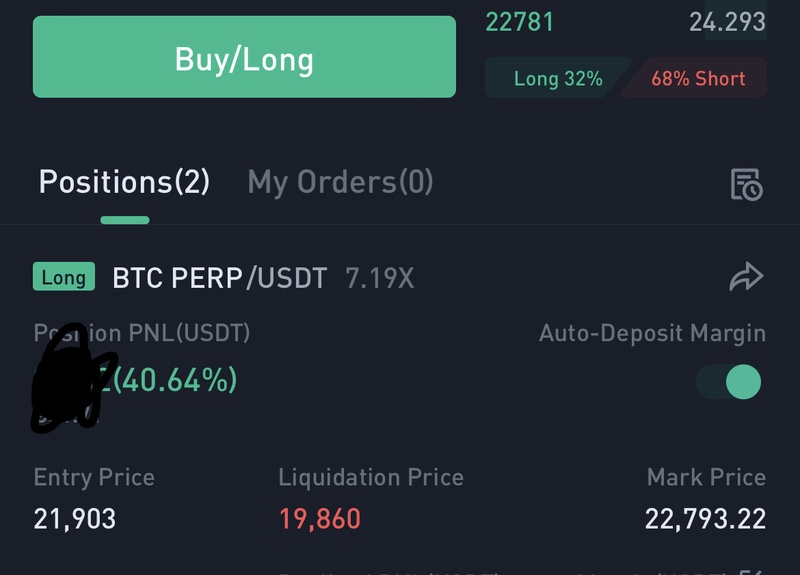Screen dimensions: 800x575
Task: Tap the 22,793.22 mark price value
Action: point(706,519)
